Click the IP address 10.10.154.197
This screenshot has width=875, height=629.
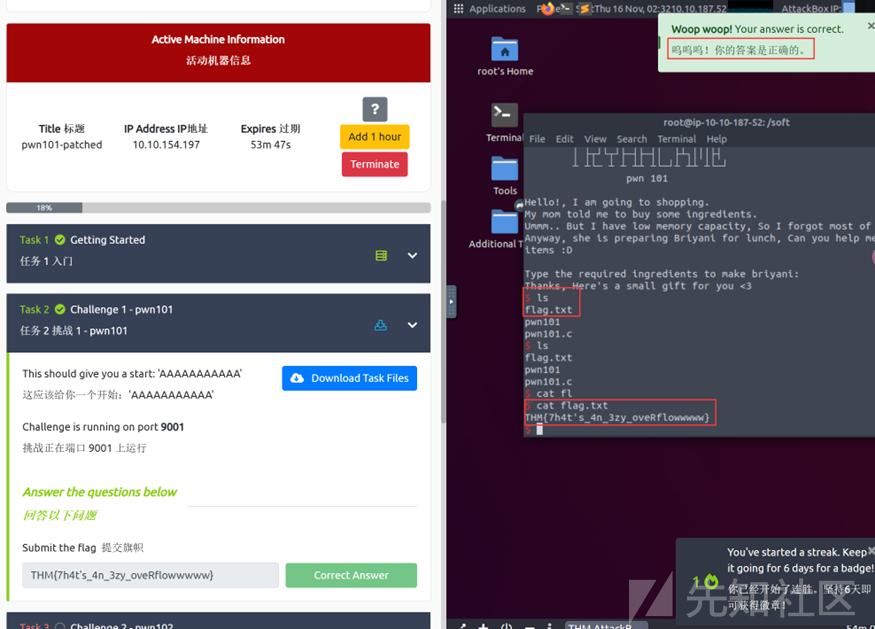(x=166, y=145)
